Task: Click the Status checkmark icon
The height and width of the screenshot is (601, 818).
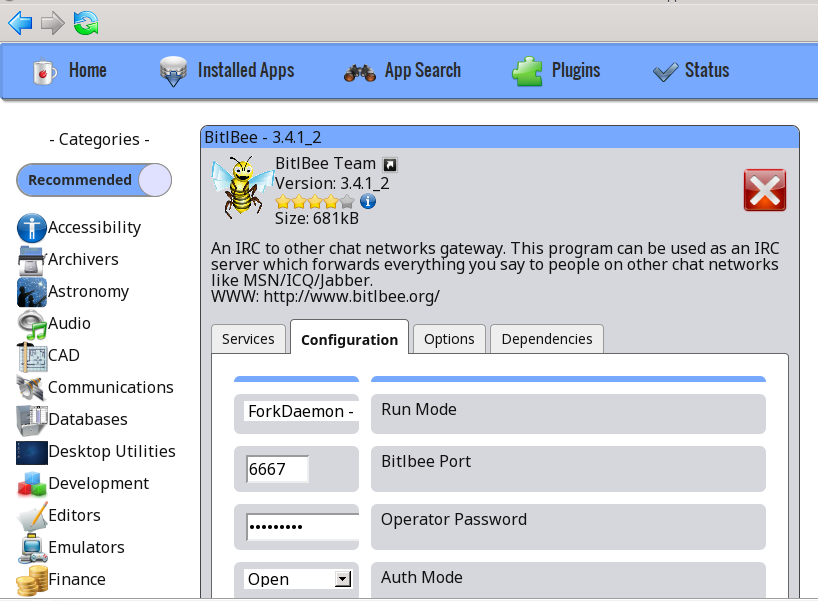Action: [x=665, y=72]
